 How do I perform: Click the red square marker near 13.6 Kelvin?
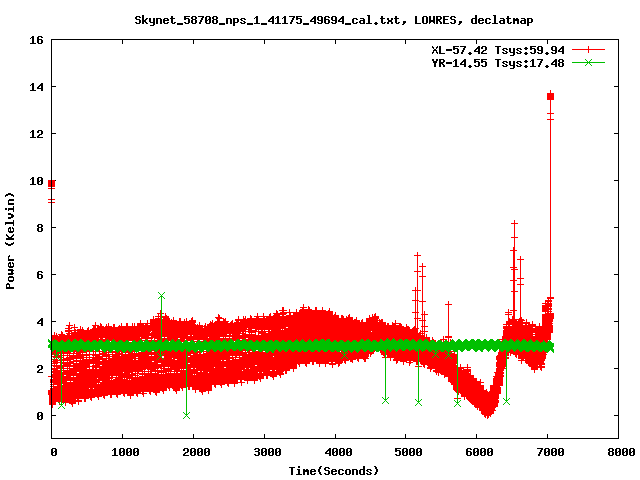tap(550, 96)
